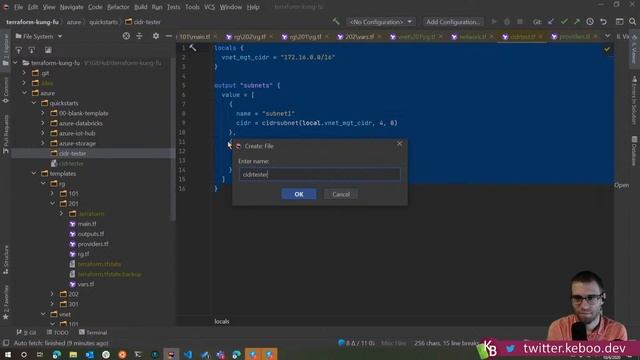Open the VCS menu

209,7
